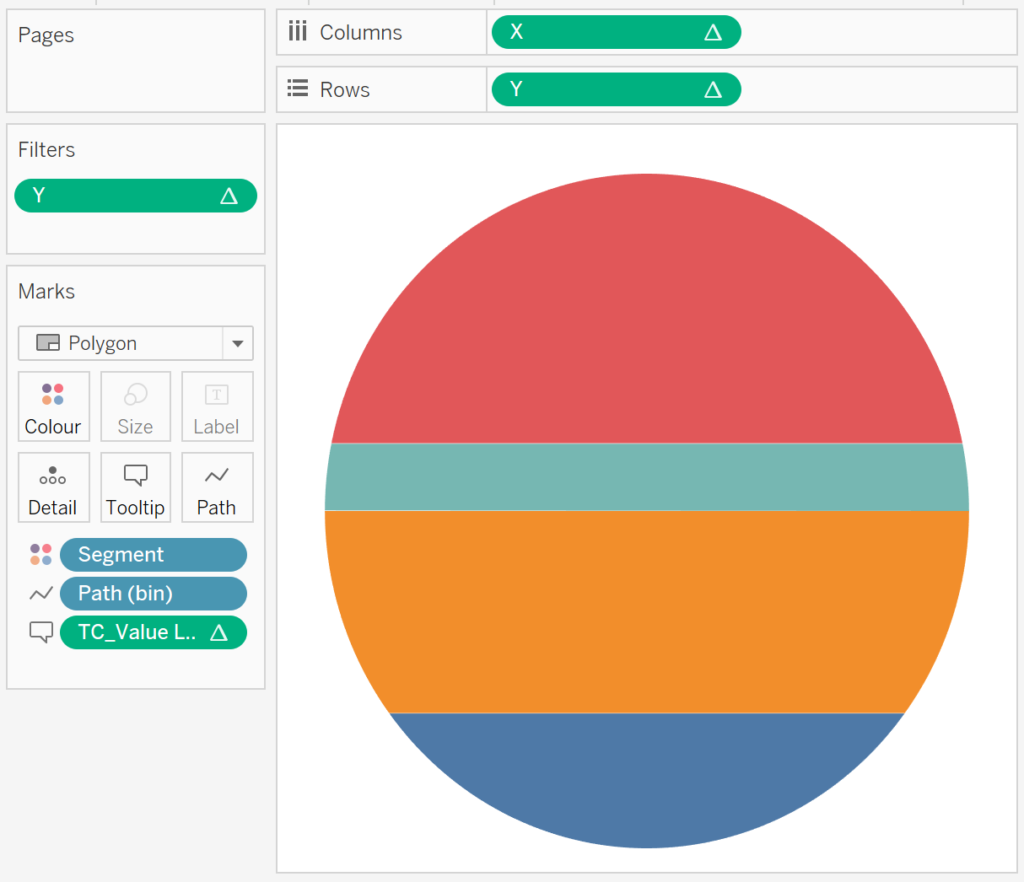Screen dimensions: 1024x882
Task: Click the Pages shelf label
Action: [x=46, y=35]
